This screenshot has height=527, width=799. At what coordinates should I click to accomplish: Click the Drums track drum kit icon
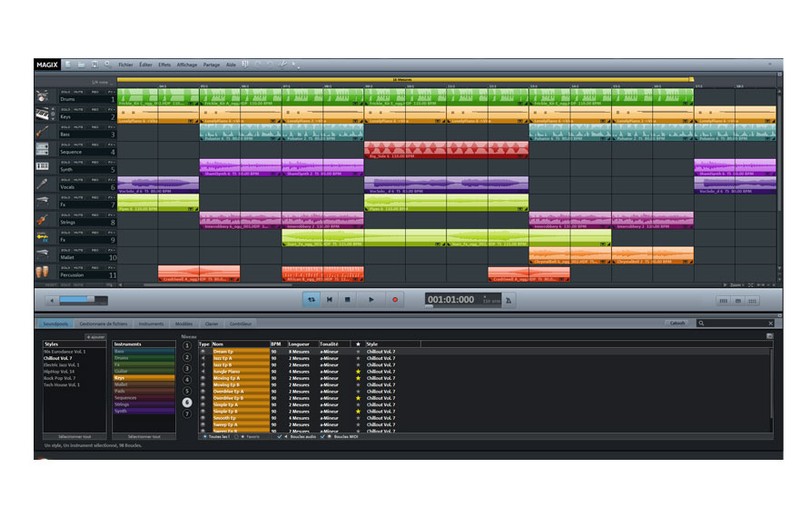(43, 96)
